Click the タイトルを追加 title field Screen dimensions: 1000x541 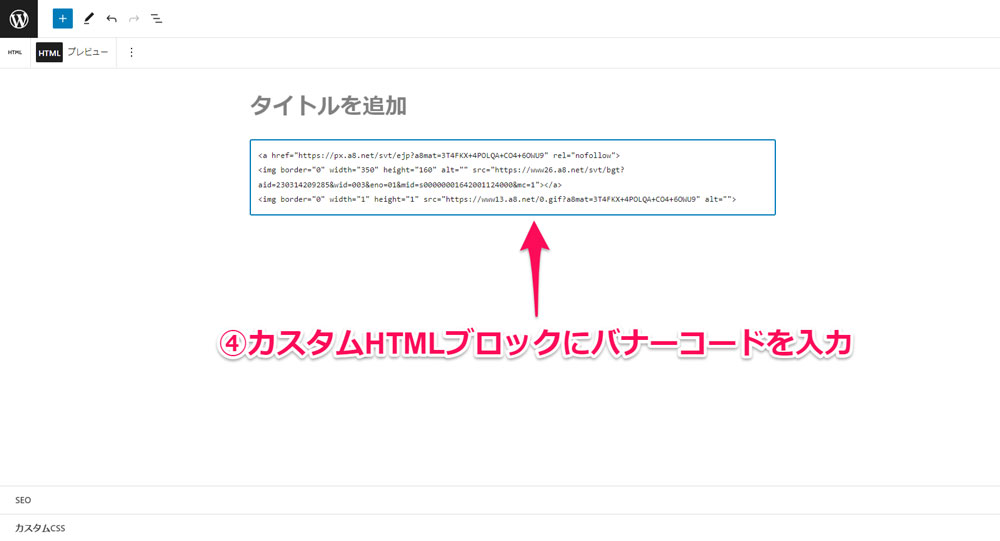[x=328, y=105]
